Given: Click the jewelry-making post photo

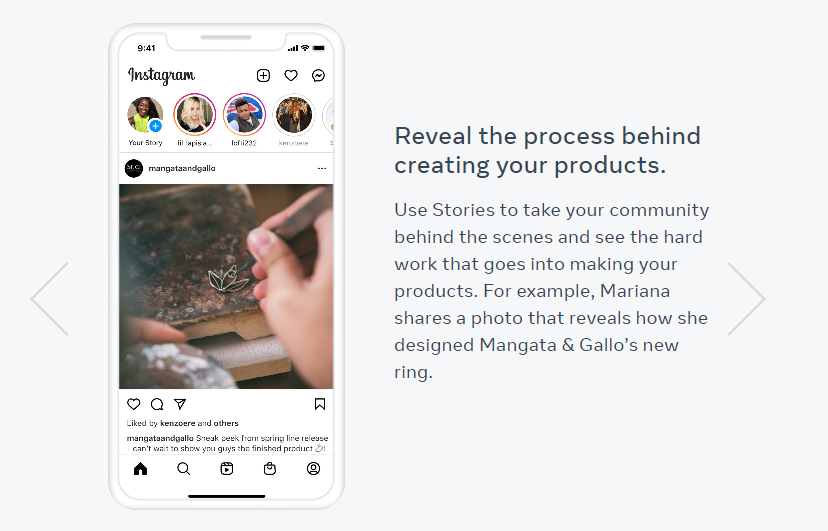Looking at the screenshot, I should pyautogui.click(x=226, y=286).
